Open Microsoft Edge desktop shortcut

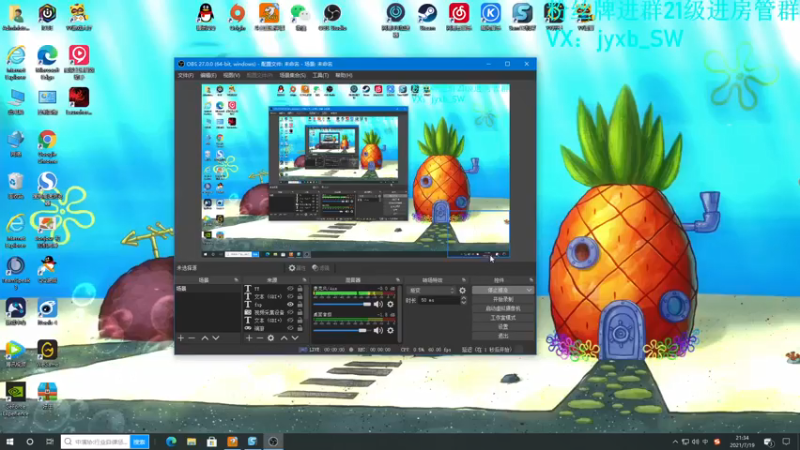(47, 63)
